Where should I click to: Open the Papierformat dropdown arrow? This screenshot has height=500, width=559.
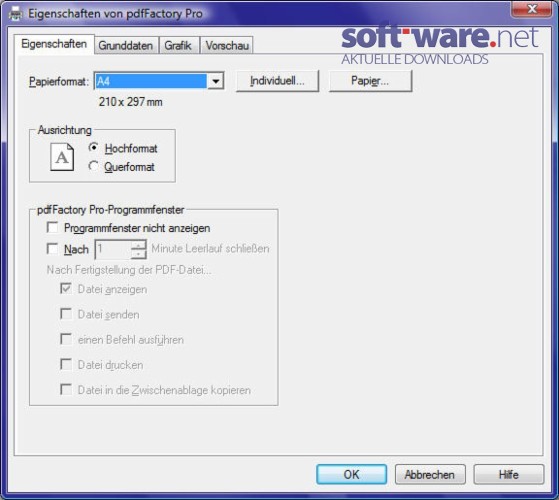point(215,81)
